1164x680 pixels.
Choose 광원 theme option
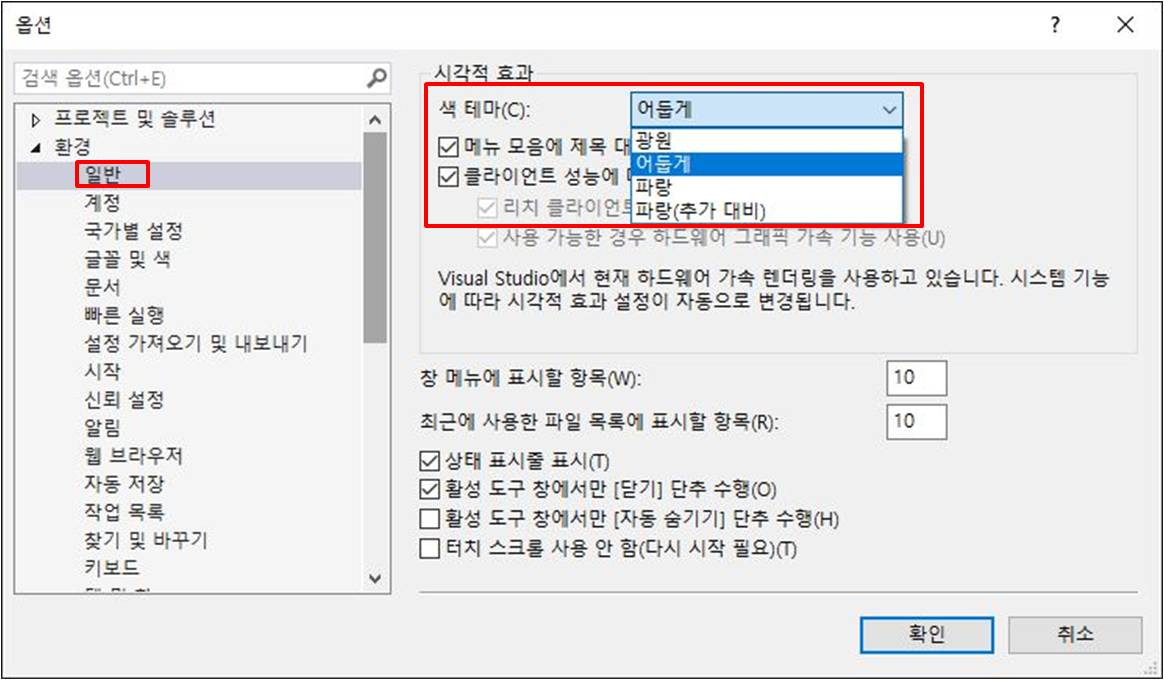767,140
